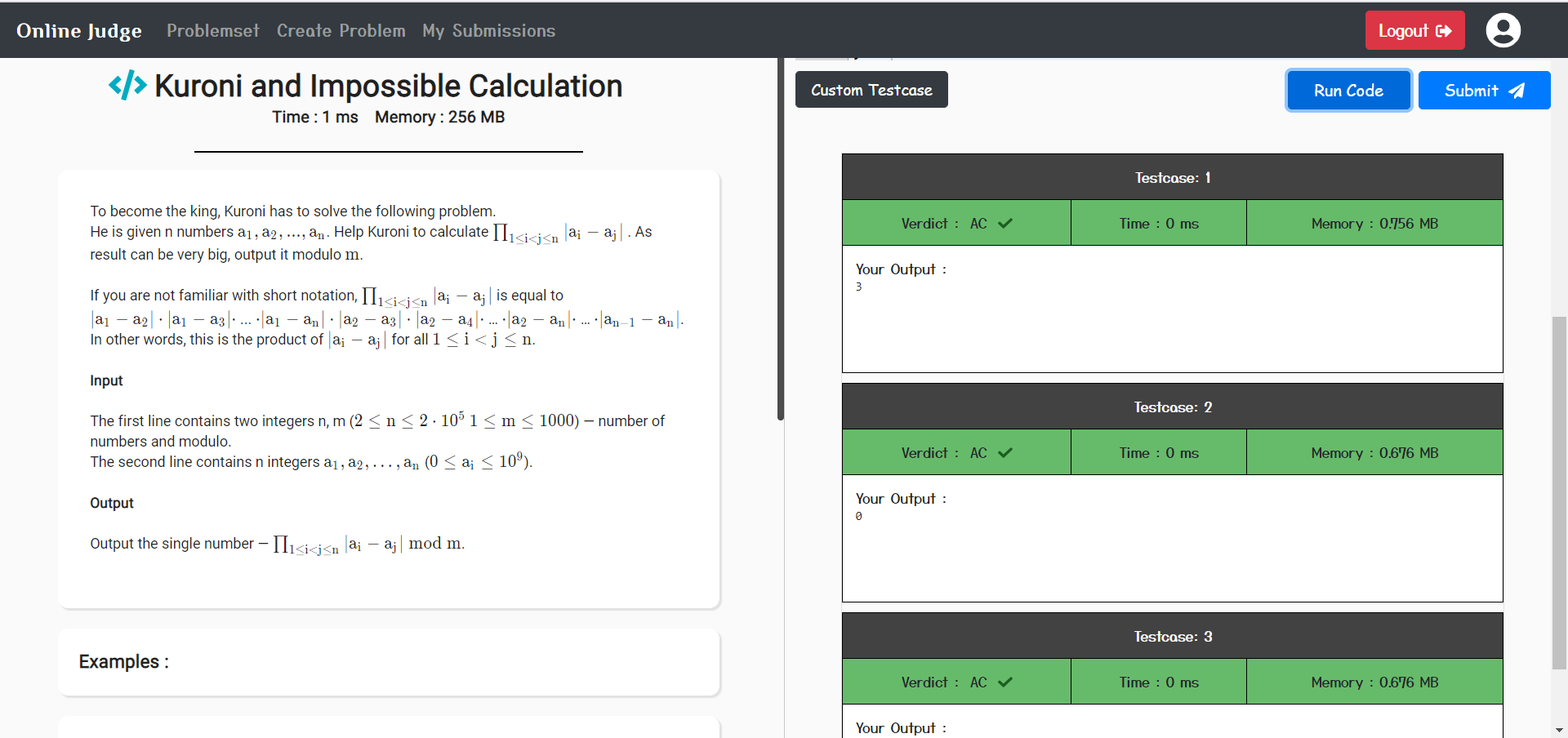1568x738 pixels.
Task: Click the Examples : heading
Action: tap(124, 661)
